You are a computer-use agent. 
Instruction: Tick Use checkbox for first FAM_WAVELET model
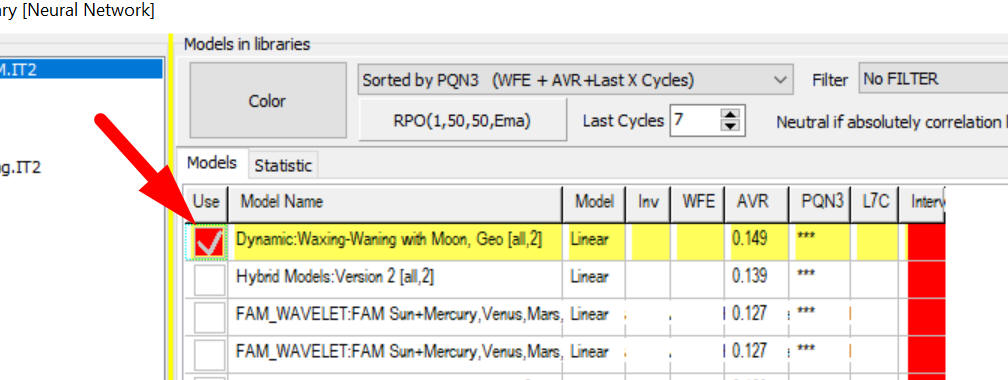pos(210,316)
